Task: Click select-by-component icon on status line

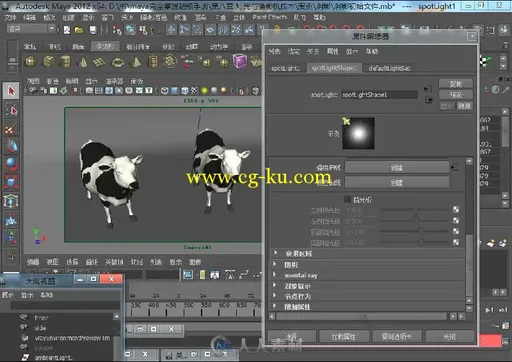Action: click(143, 30)
